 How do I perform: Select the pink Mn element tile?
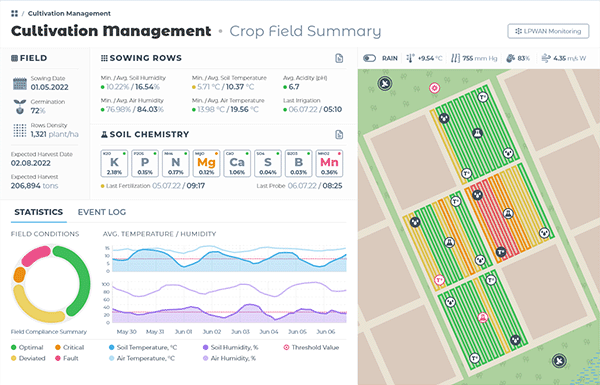[x=329, y=163]
